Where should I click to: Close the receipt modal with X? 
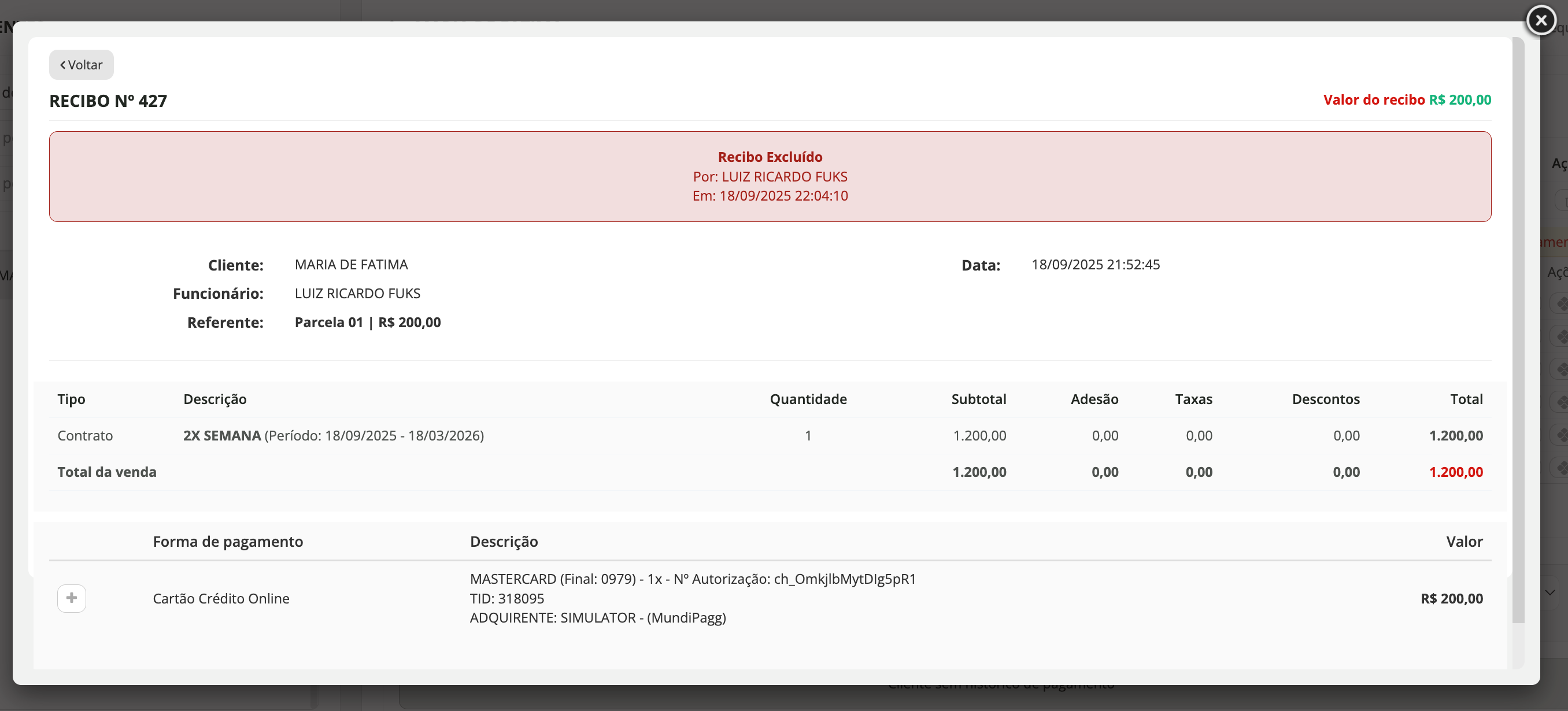[x=1541, y=21]
